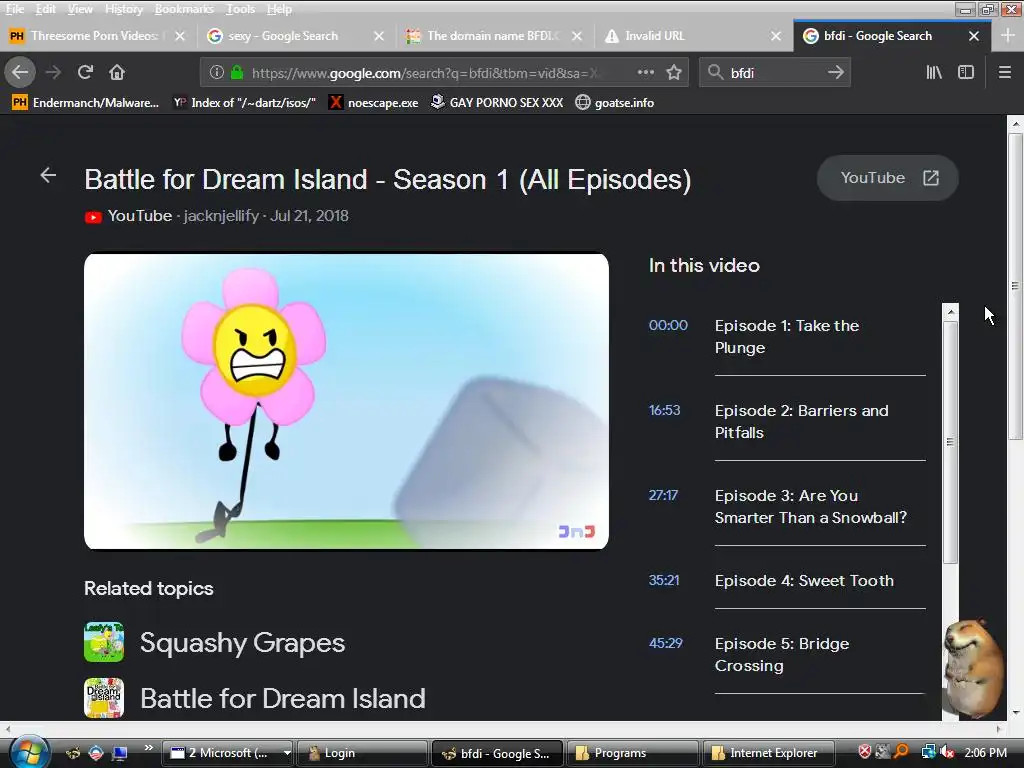
Task: Click the search bar magnifier icon
Action: 716,72
